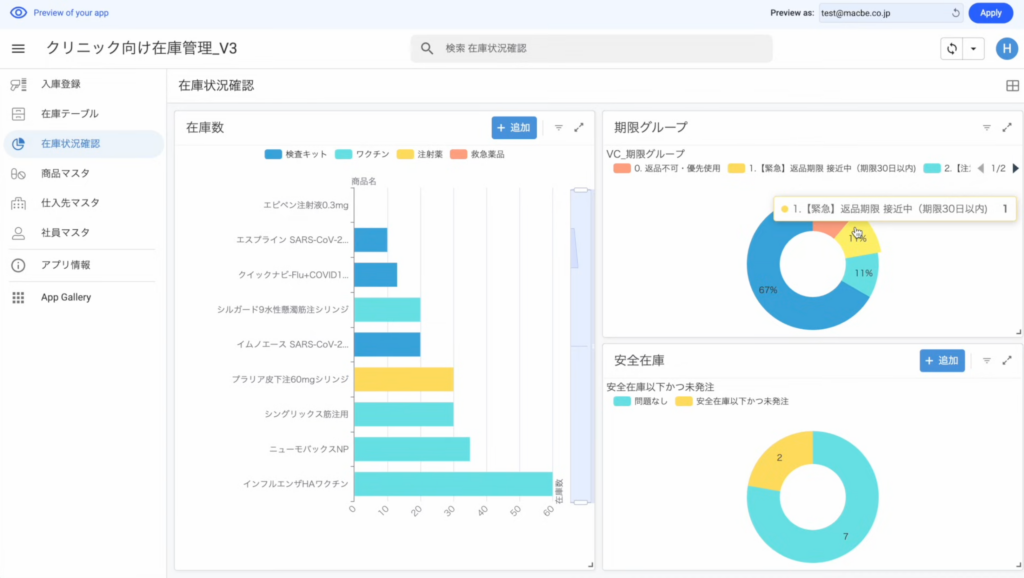
Task: Open the dropdown arrow beside sync button
Action: click(974, 49)
